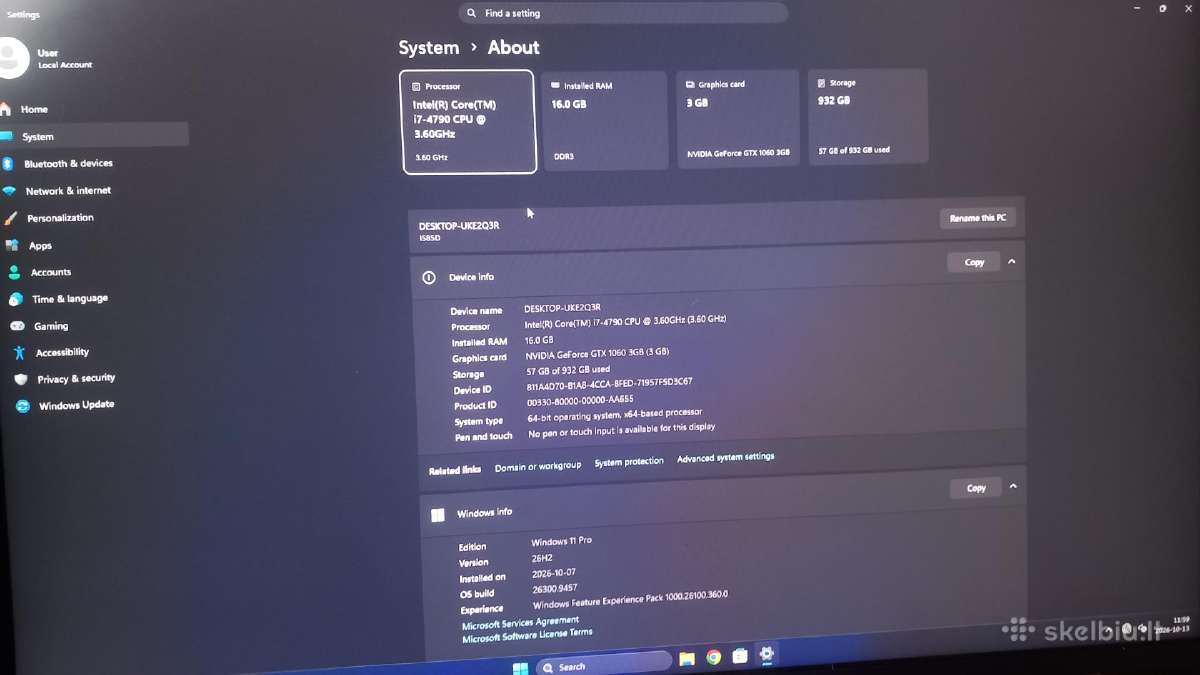
Task: Open the Microsoft Services Agreement link
Action: click(x=520, y=623)
